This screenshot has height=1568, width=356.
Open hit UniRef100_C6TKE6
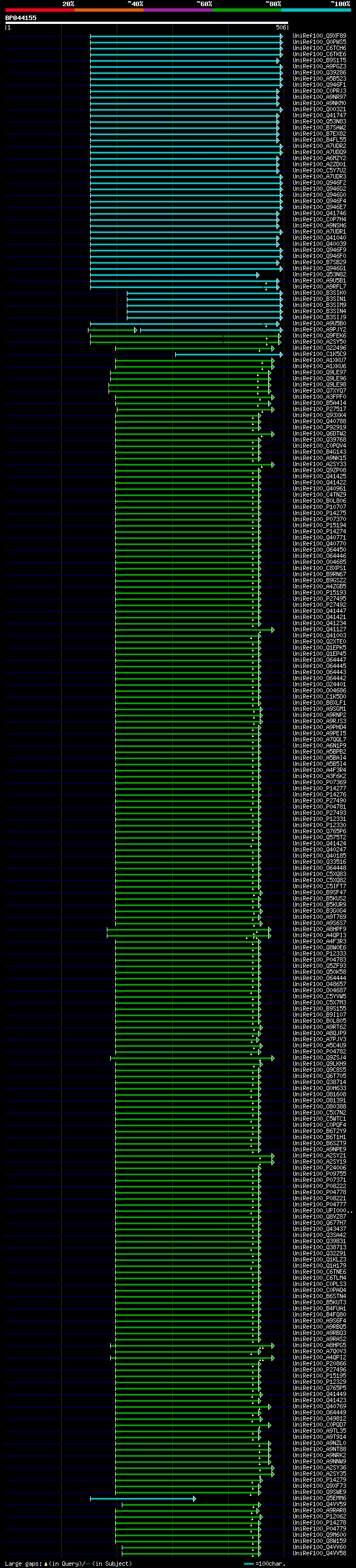click(319, 54)
